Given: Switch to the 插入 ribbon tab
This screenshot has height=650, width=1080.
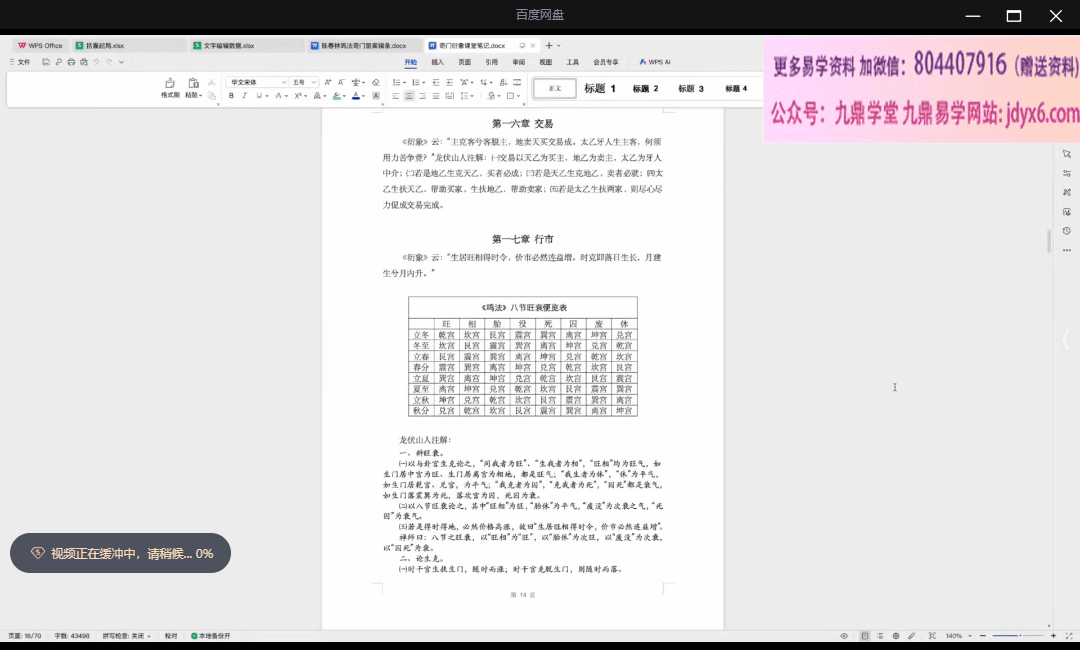Looking at the screenshot, I should pos(437,62).
